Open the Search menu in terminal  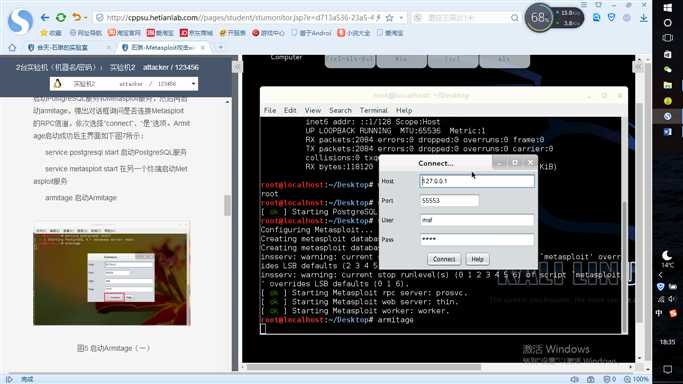pyautogui.click(x=340, y=110)
